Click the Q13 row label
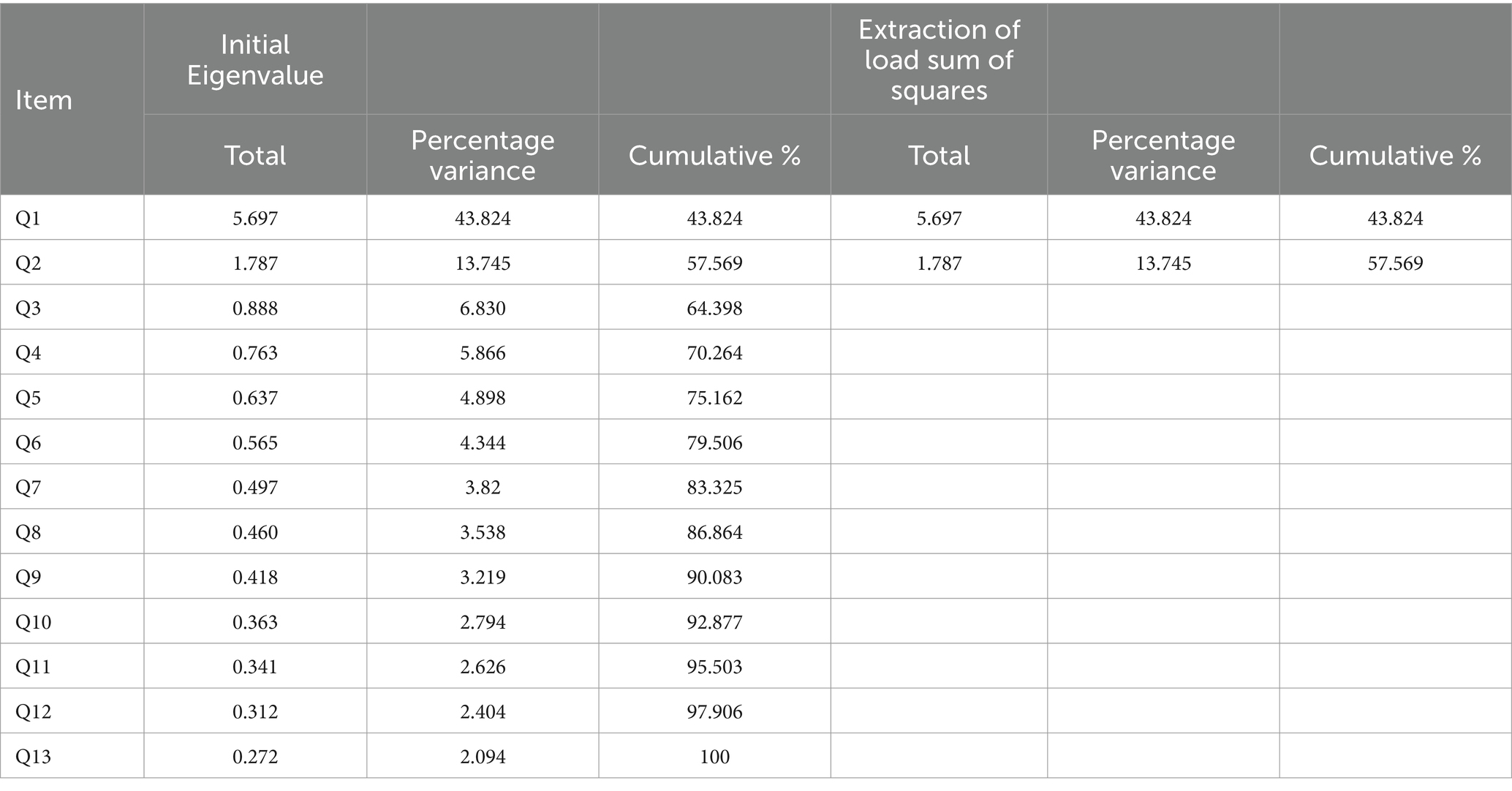 tap(34, 756)
